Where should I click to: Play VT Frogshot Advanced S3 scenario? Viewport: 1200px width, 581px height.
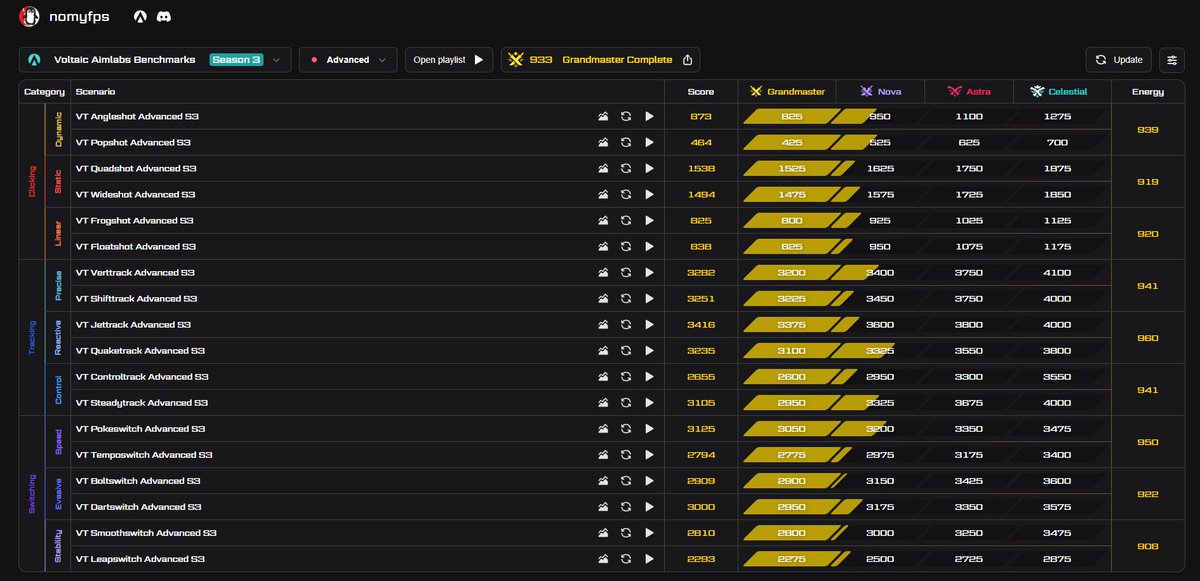[649, 220]
